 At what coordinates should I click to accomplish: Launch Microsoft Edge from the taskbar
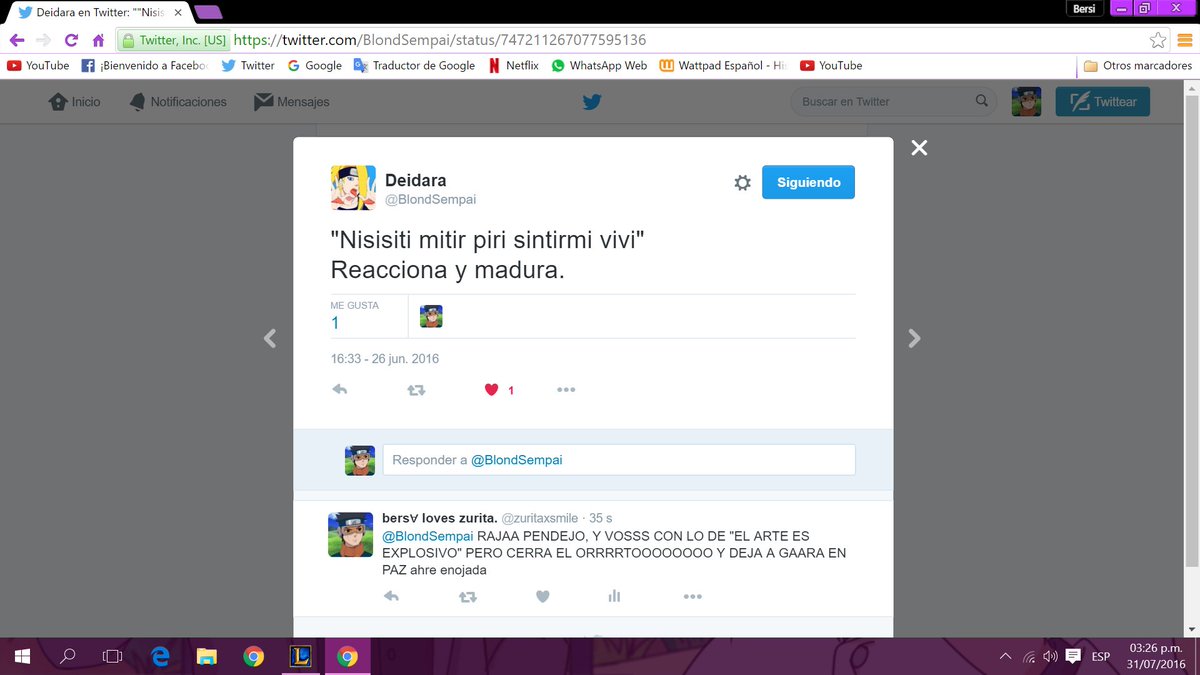pos(160,656)
